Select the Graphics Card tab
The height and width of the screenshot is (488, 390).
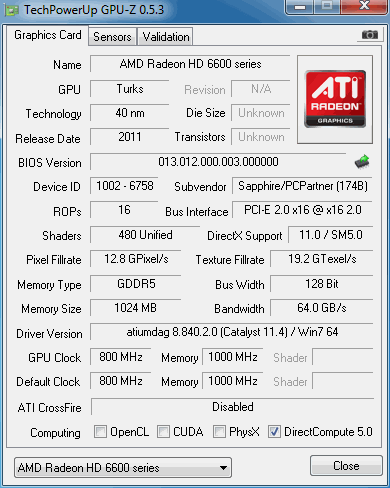click(x=48, y=35)
